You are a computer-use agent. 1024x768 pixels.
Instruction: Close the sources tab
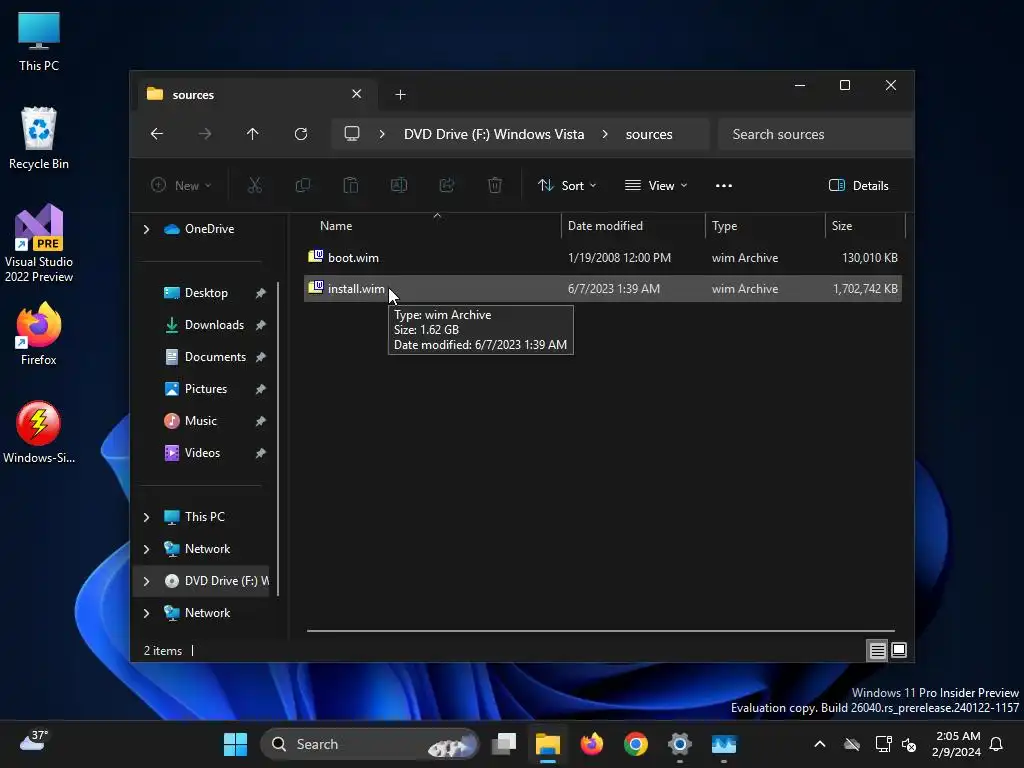click(x=357, y=94)
